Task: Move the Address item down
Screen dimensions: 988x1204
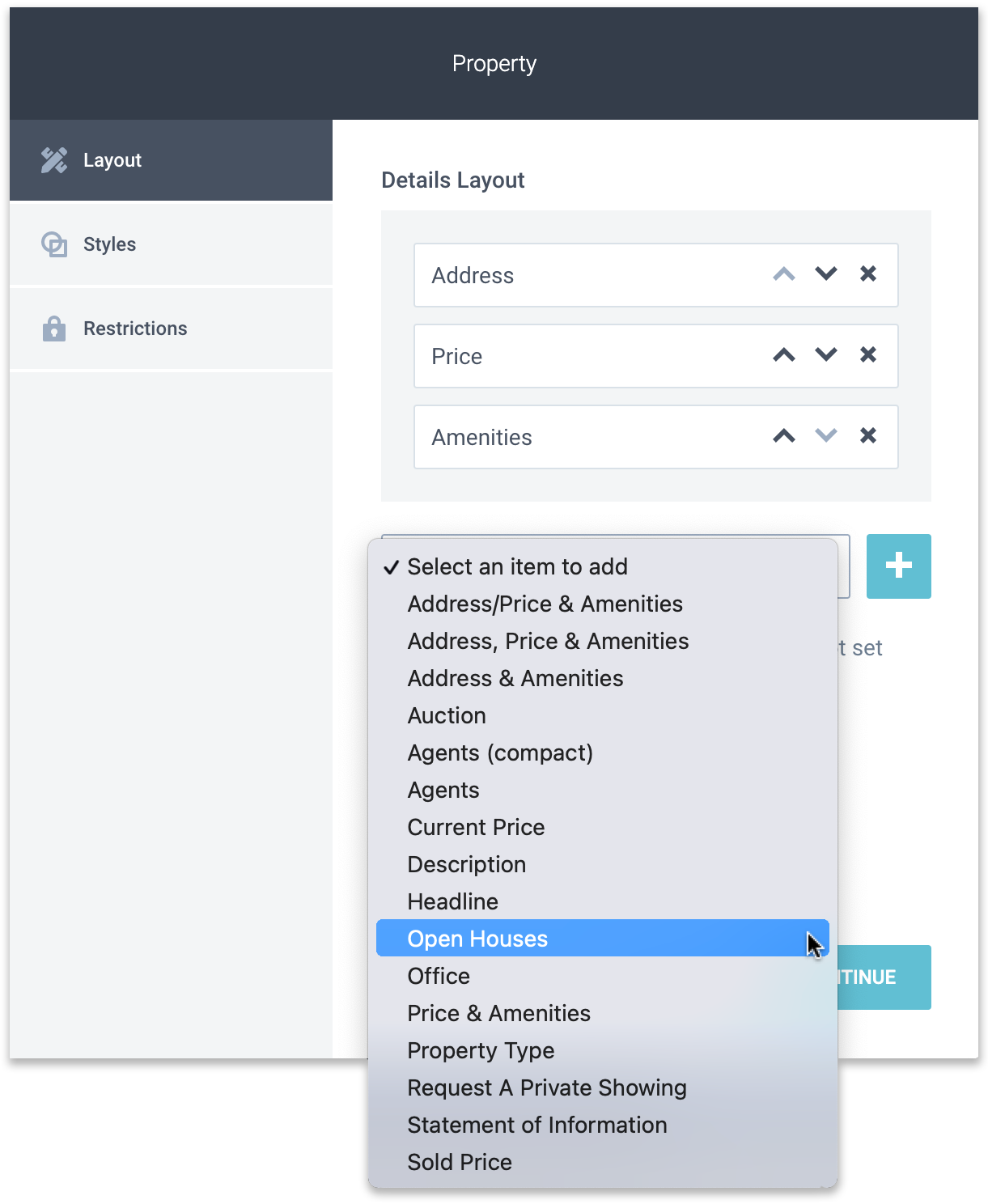Action: pos(825,274)
